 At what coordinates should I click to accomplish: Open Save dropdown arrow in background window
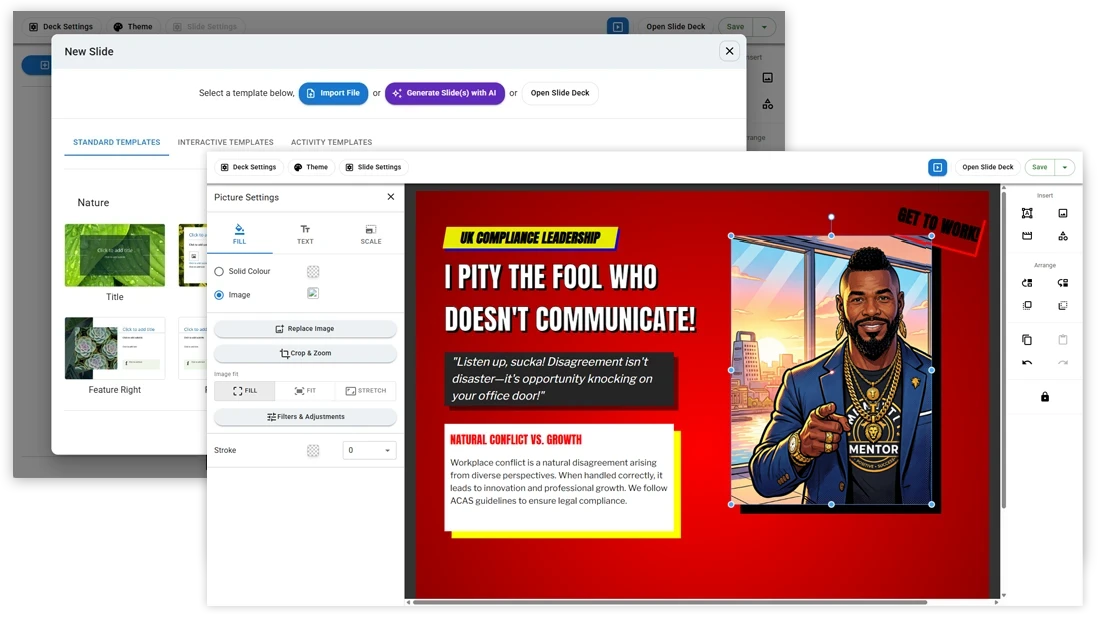764,27
